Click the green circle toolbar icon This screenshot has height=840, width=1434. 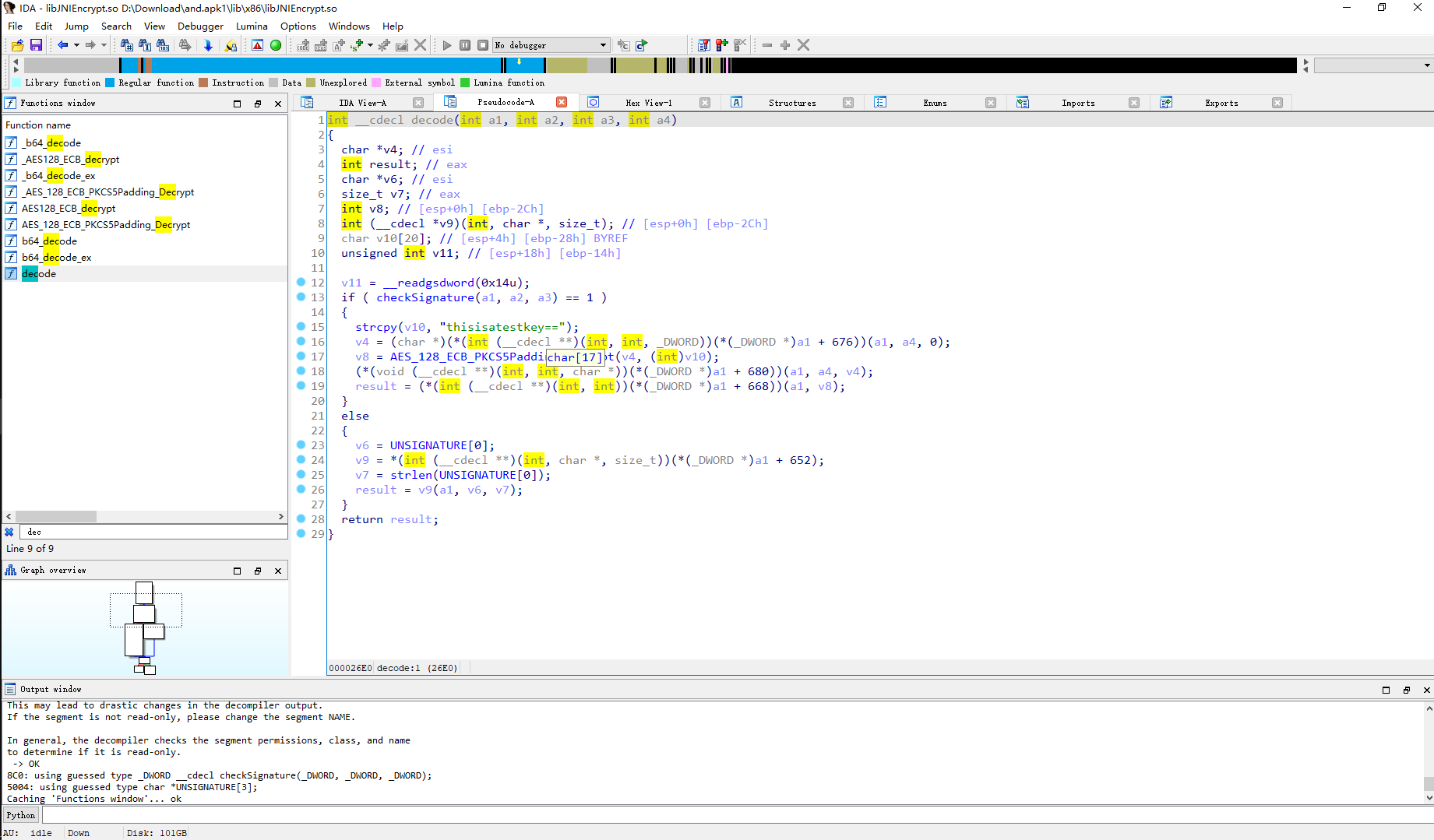[276, 45]
